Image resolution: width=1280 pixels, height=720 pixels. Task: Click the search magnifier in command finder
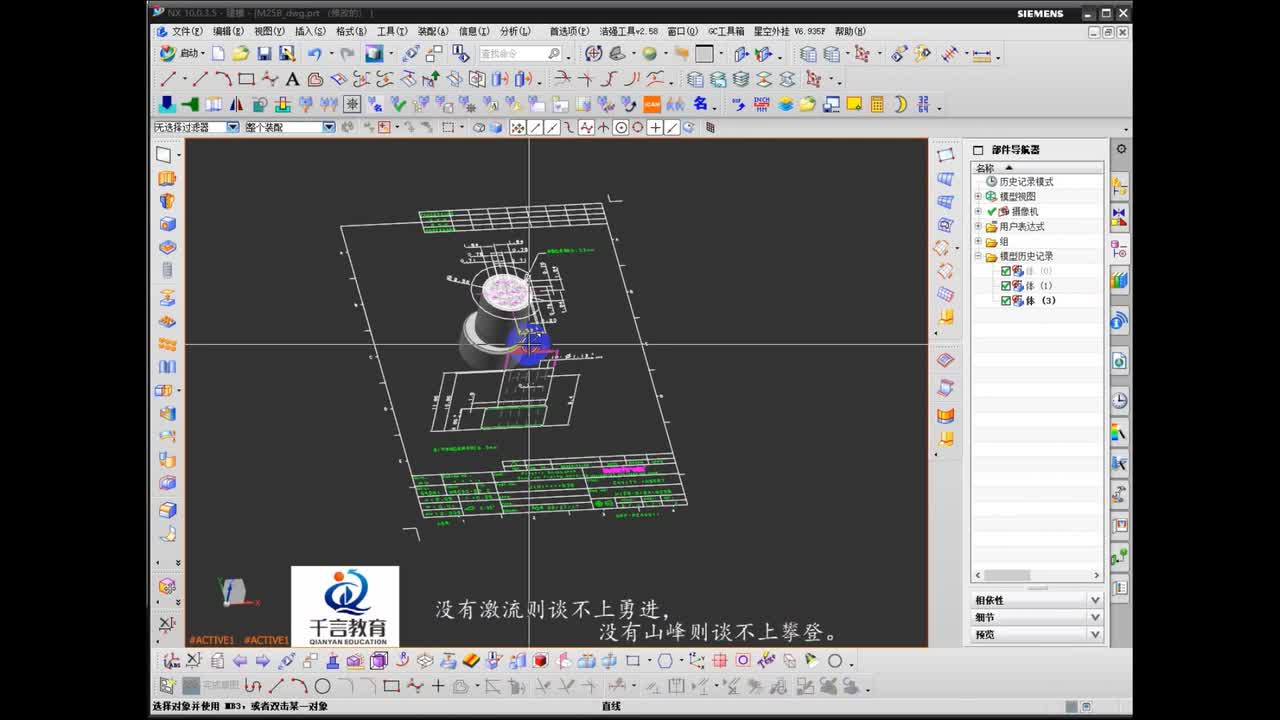point(554,54)
